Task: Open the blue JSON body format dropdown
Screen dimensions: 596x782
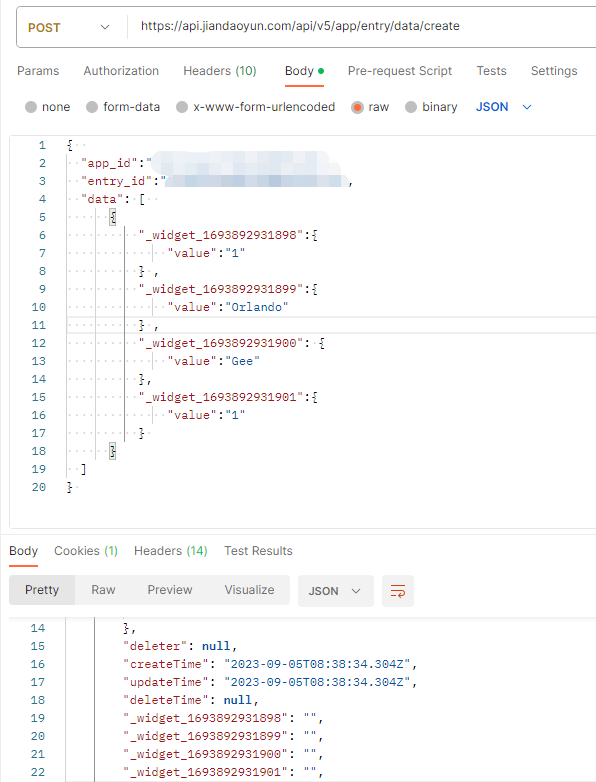Action: [504, 107]
